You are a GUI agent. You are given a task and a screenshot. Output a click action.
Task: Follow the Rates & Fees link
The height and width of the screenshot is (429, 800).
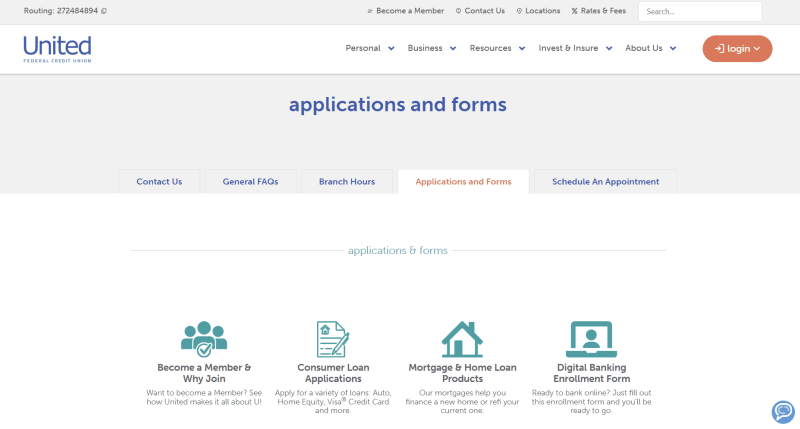tap(603, 11)
